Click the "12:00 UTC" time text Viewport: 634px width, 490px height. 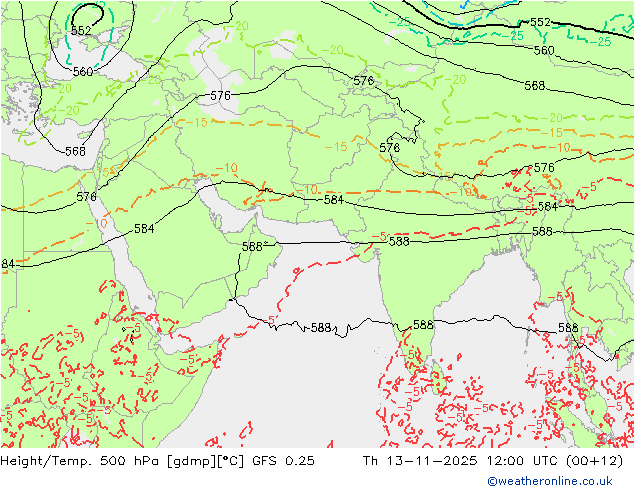[522, 461]
